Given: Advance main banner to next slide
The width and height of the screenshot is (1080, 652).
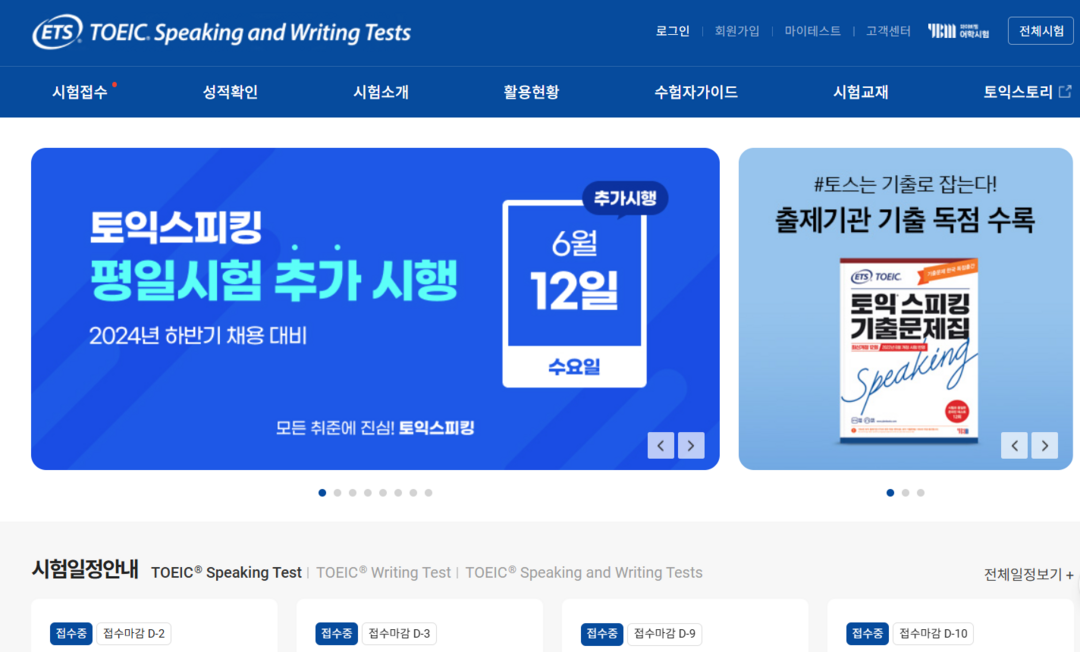Looking at the screenshot, I should click(x=691, y=445).
